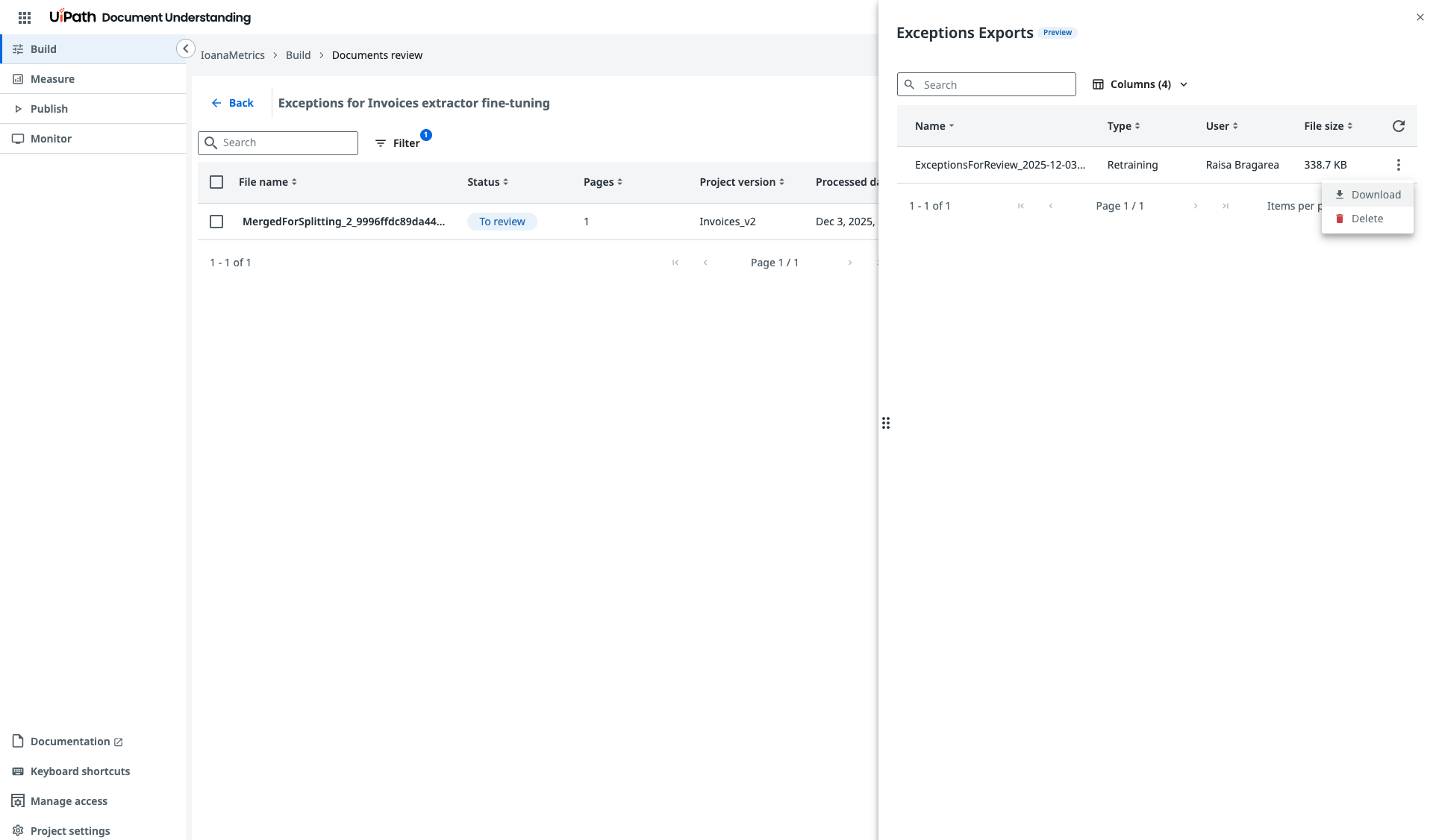Collapse the left sidebar with chevron button

click(186, 48)
